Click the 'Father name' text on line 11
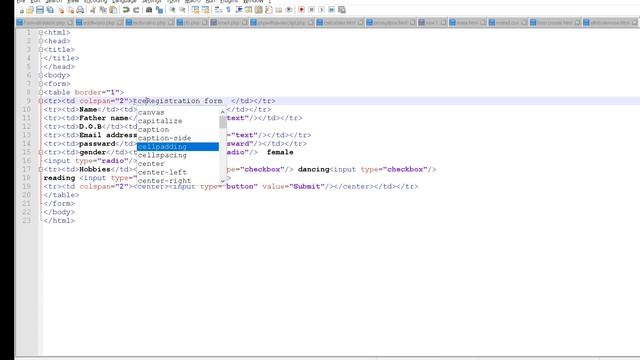640x360 pixels. 104,118
